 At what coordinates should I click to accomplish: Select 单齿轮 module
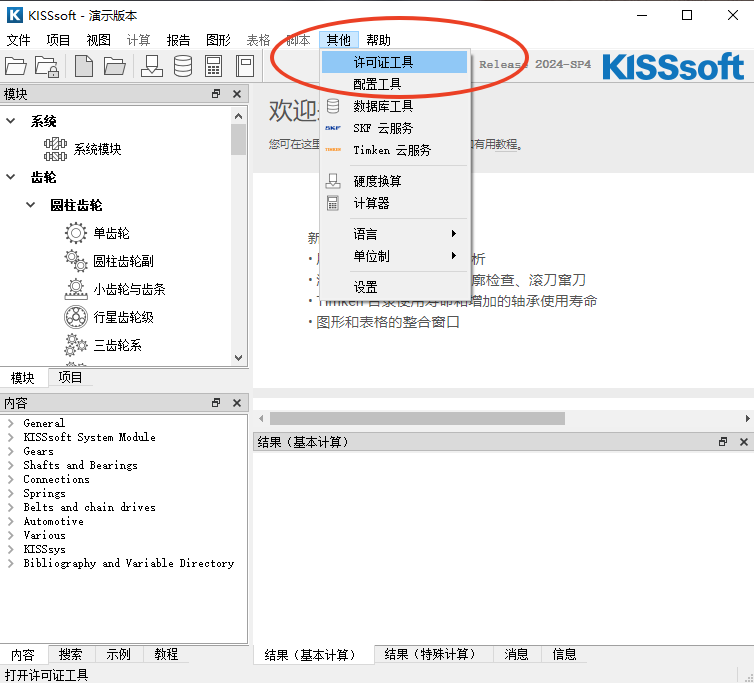112,233
